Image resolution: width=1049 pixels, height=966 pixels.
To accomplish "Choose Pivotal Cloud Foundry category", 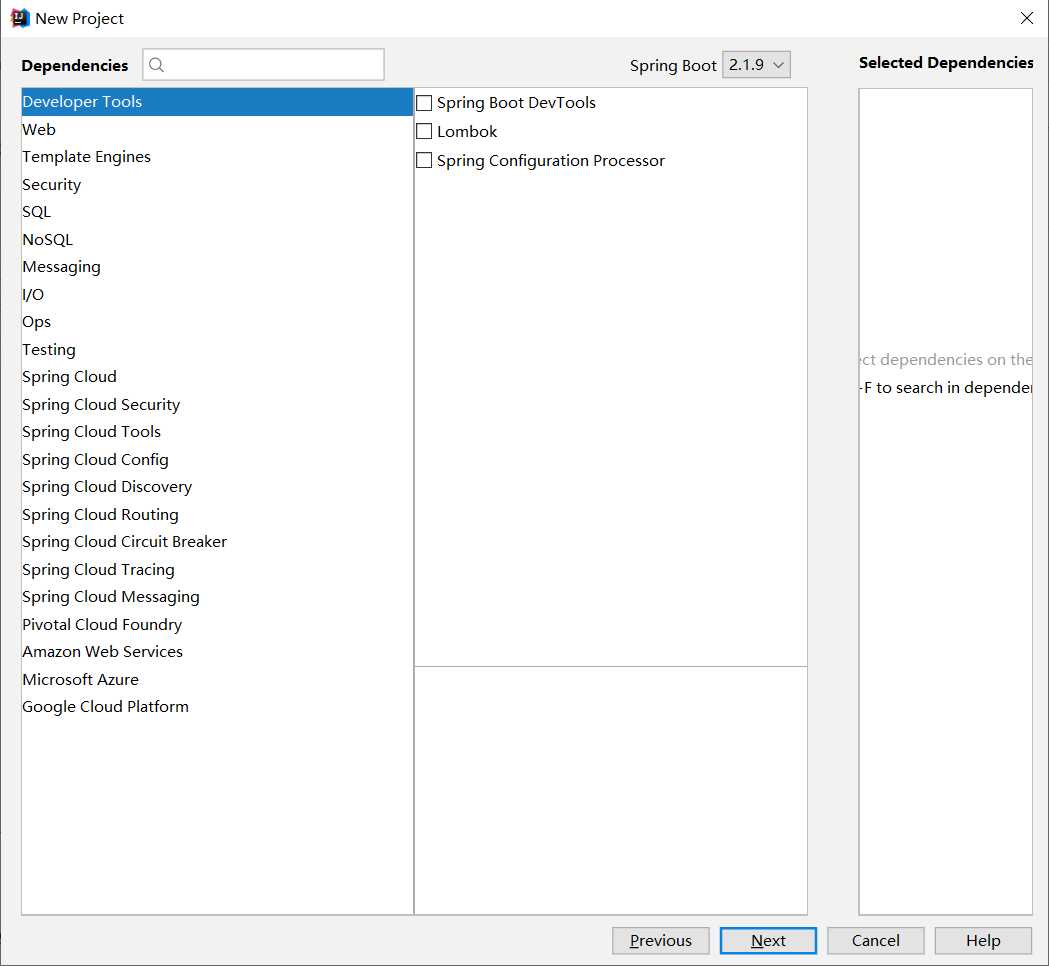I will [217, 624].
